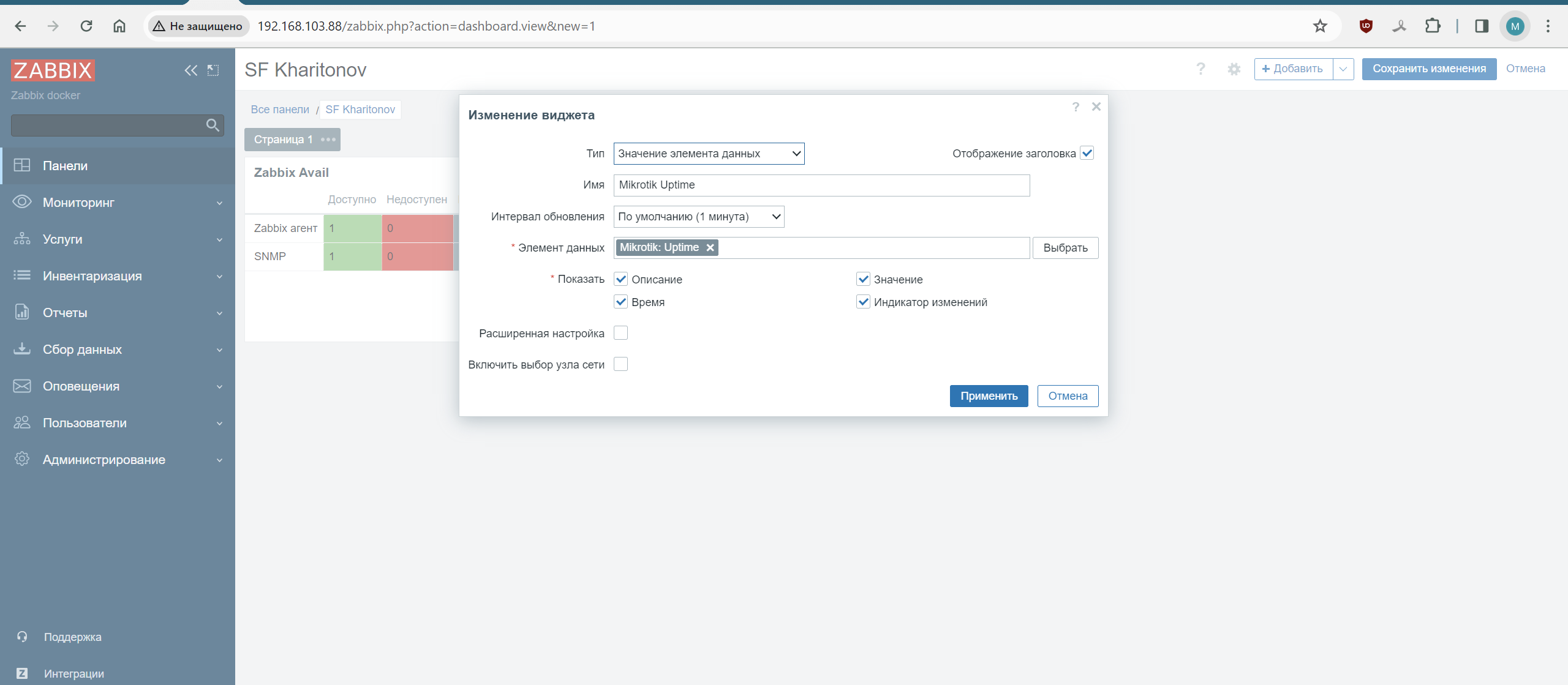Bookmark this page with star icon
Image resolution: width=1568 pixels, height=685 pixels.
[1320, 26]
